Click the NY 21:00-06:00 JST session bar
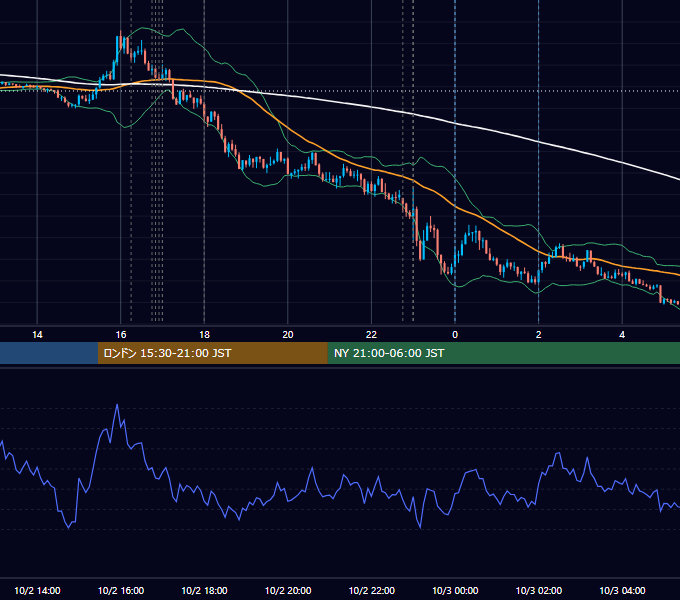Screen dimensions: 680x600 click(503, 353)
